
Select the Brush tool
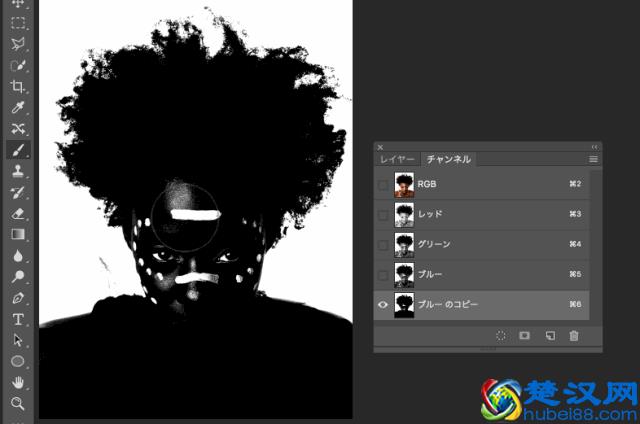point(18,150)
